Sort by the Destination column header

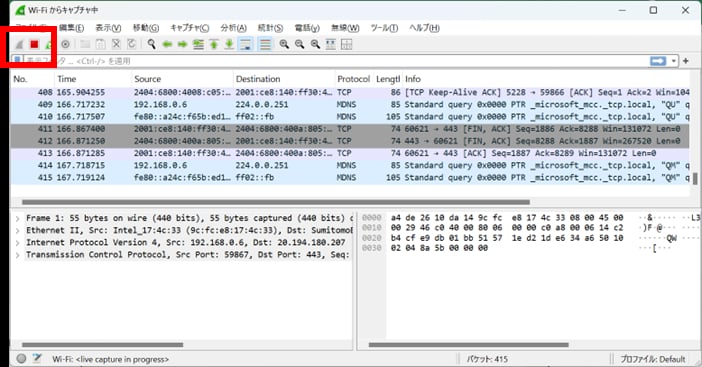284,79
